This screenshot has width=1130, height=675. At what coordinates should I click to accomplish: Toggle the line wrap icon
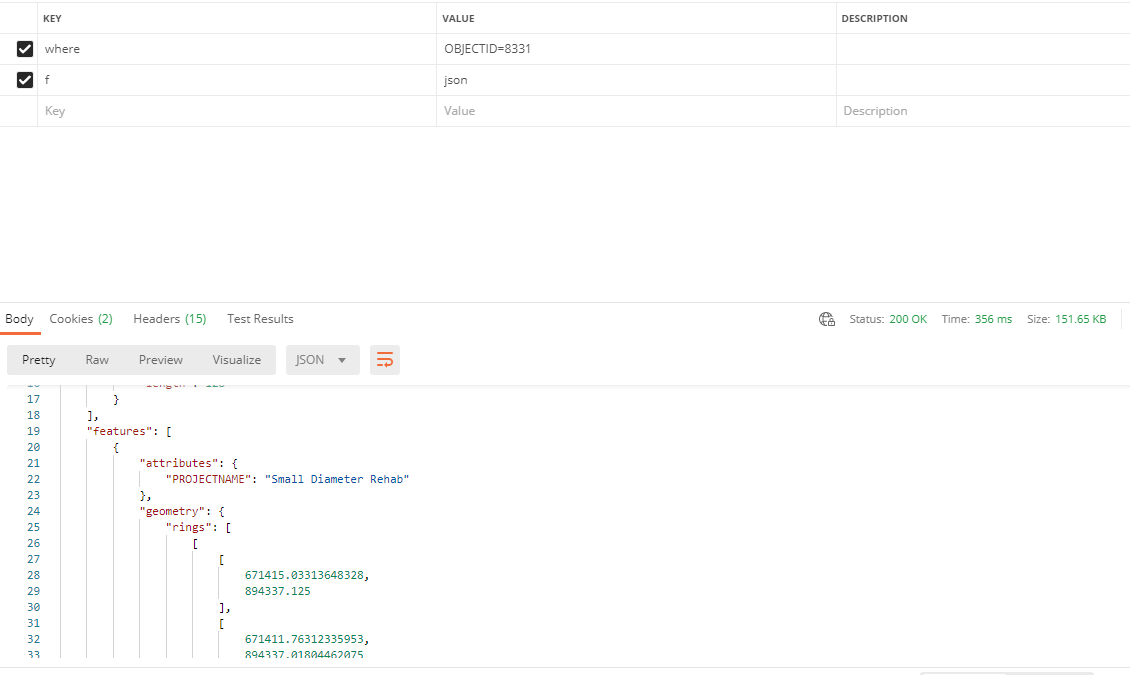[385, 360]
